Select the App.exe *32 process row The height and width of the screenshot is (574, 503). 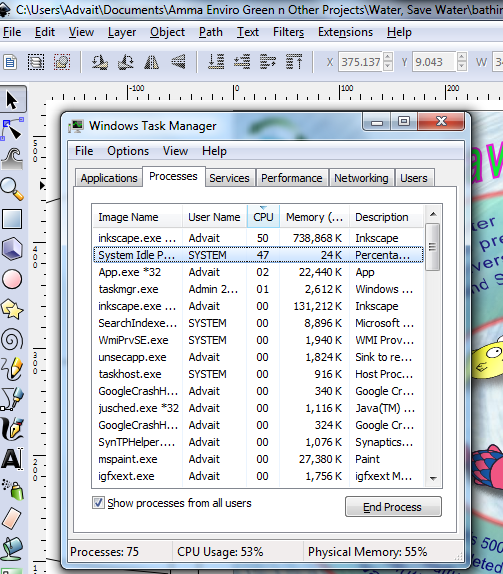point(258,272)
